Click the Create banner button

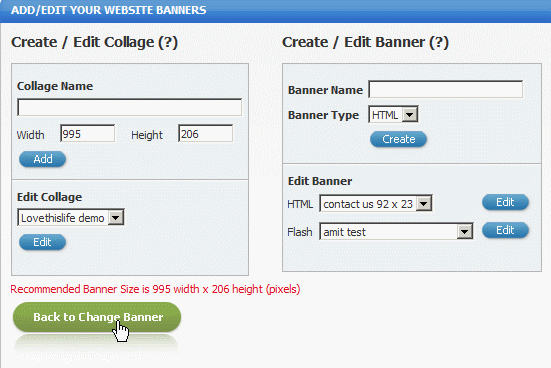pos(398,139)
